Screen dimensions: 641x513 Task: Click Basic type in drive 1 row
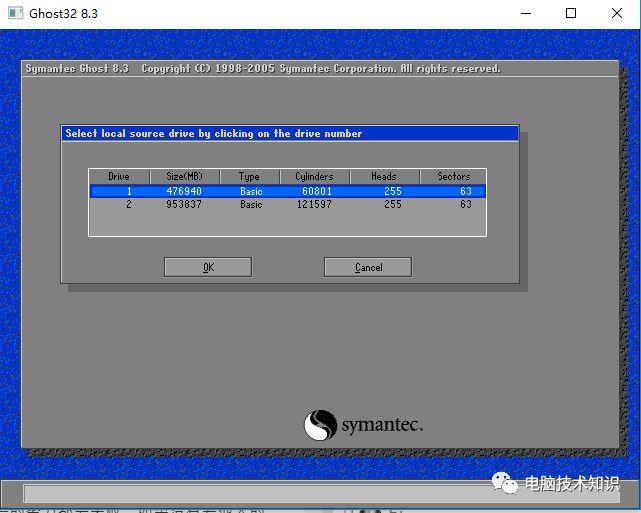(x=251, y=191)
